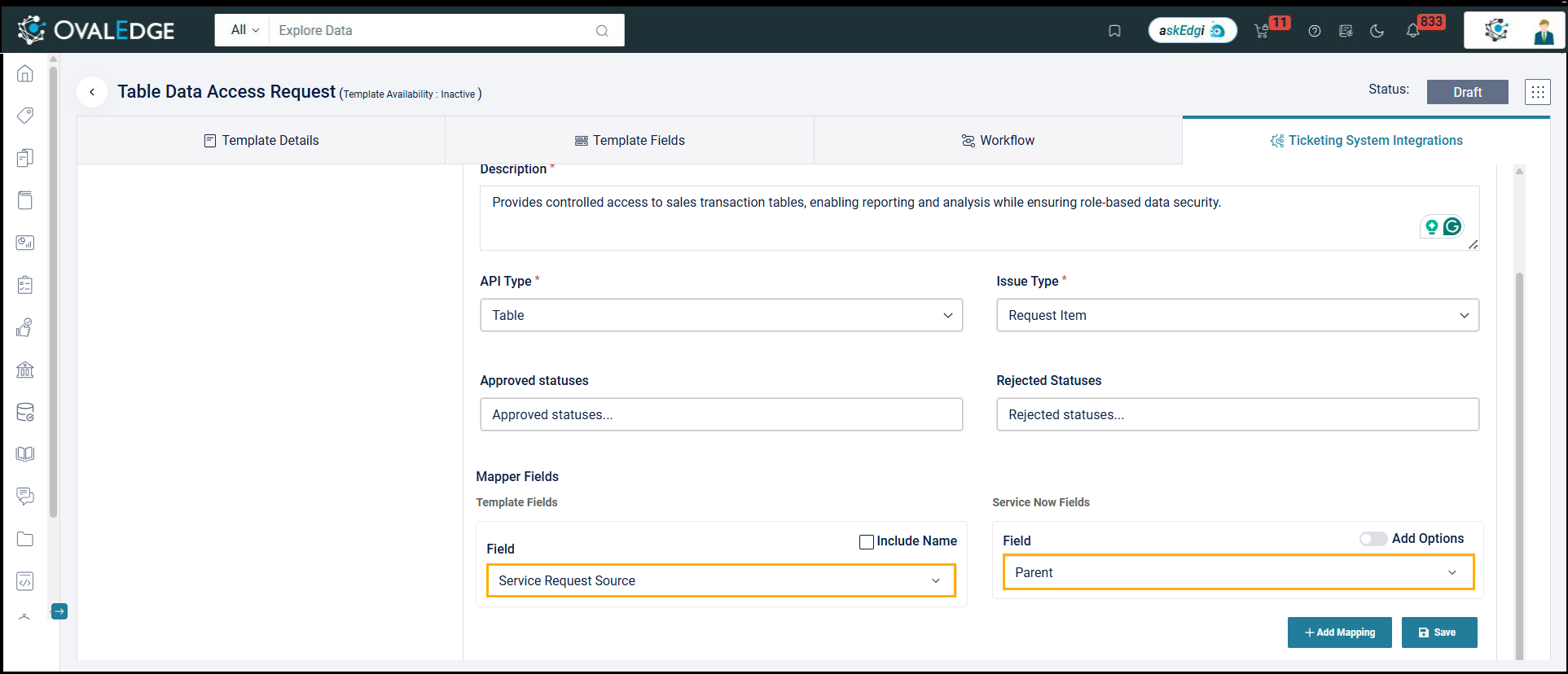Screen dimensions: 1568x674
Task: Open Service Request Source field dropdown
Action: tap(721, 580)
